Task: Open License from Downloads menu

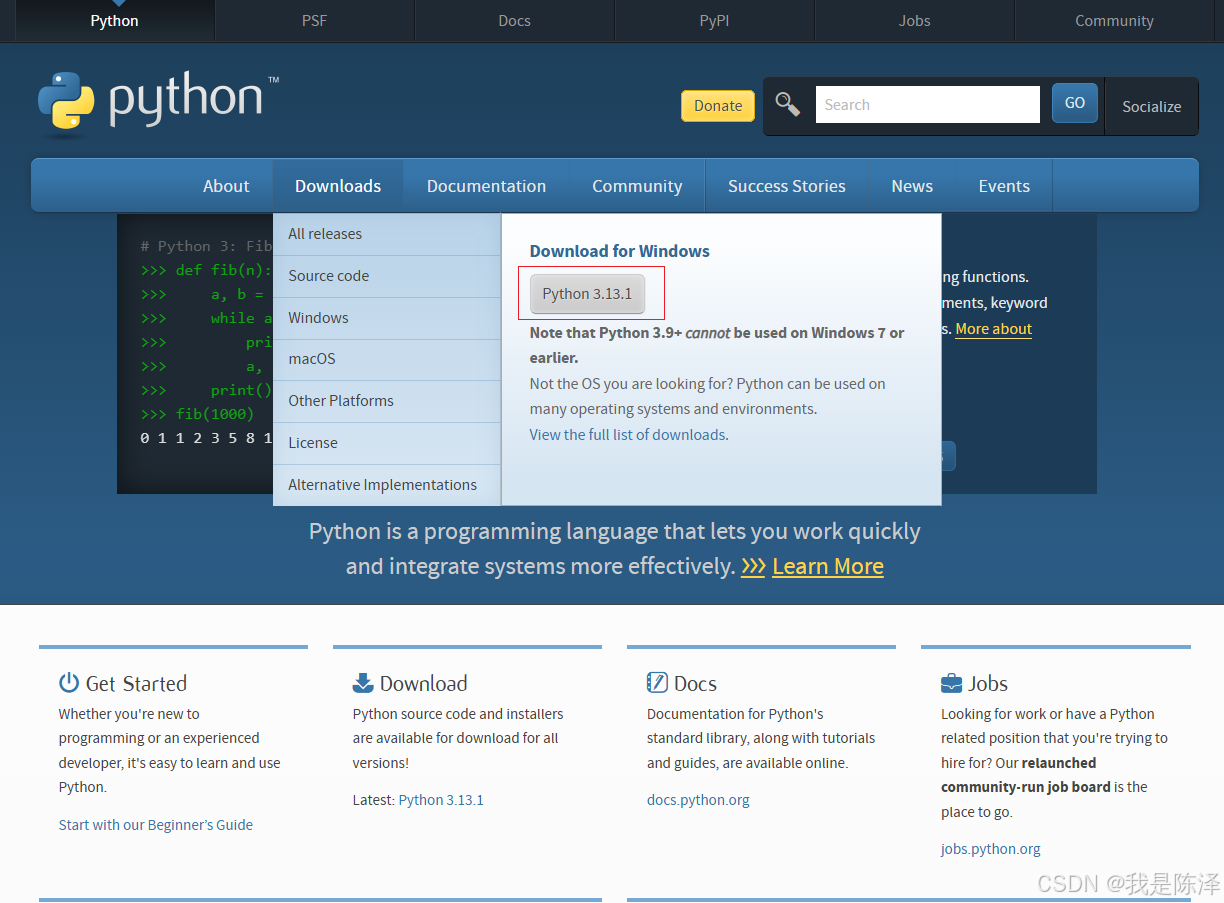Action: 387,443
